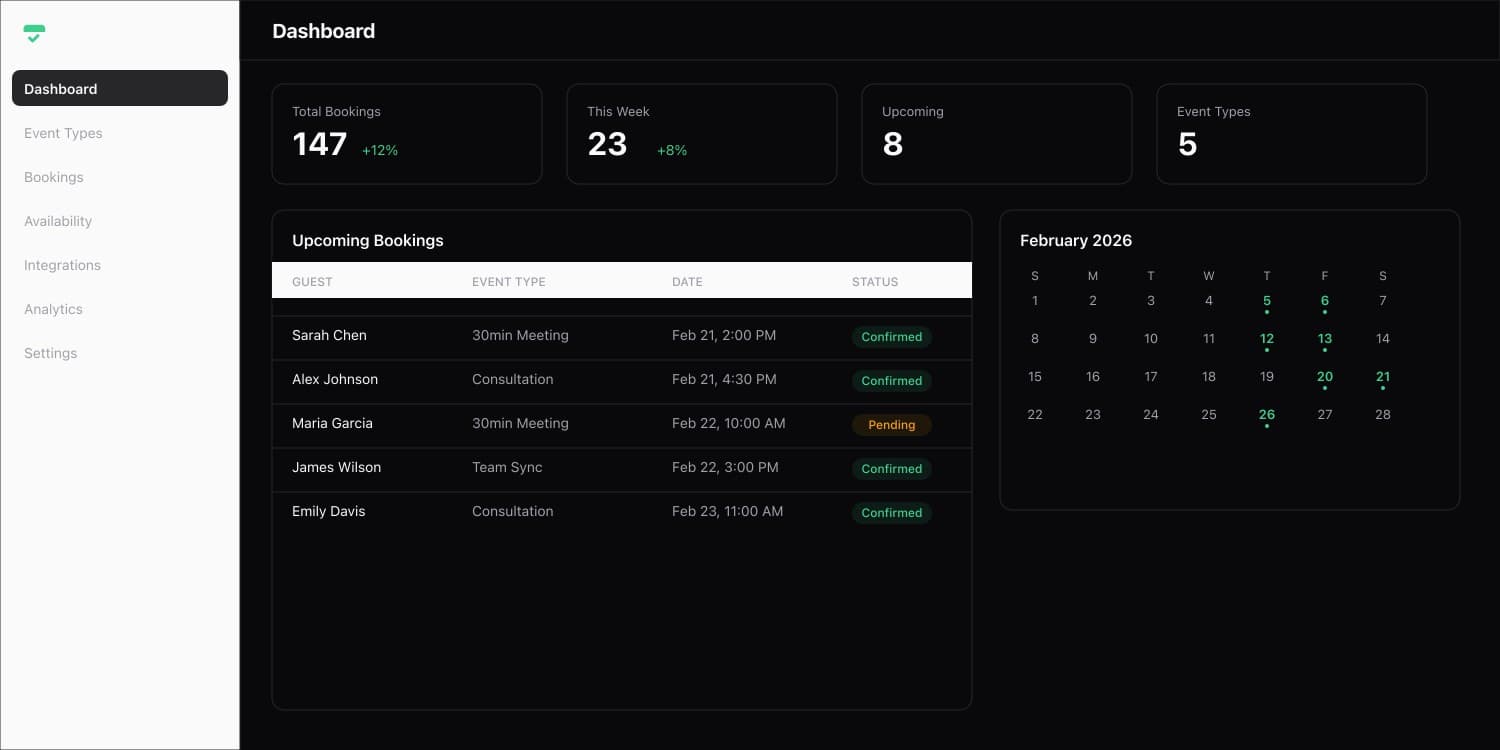Click the green checkmark app logo
Screen dimensions: 1500x750
[x=35, y=33]
